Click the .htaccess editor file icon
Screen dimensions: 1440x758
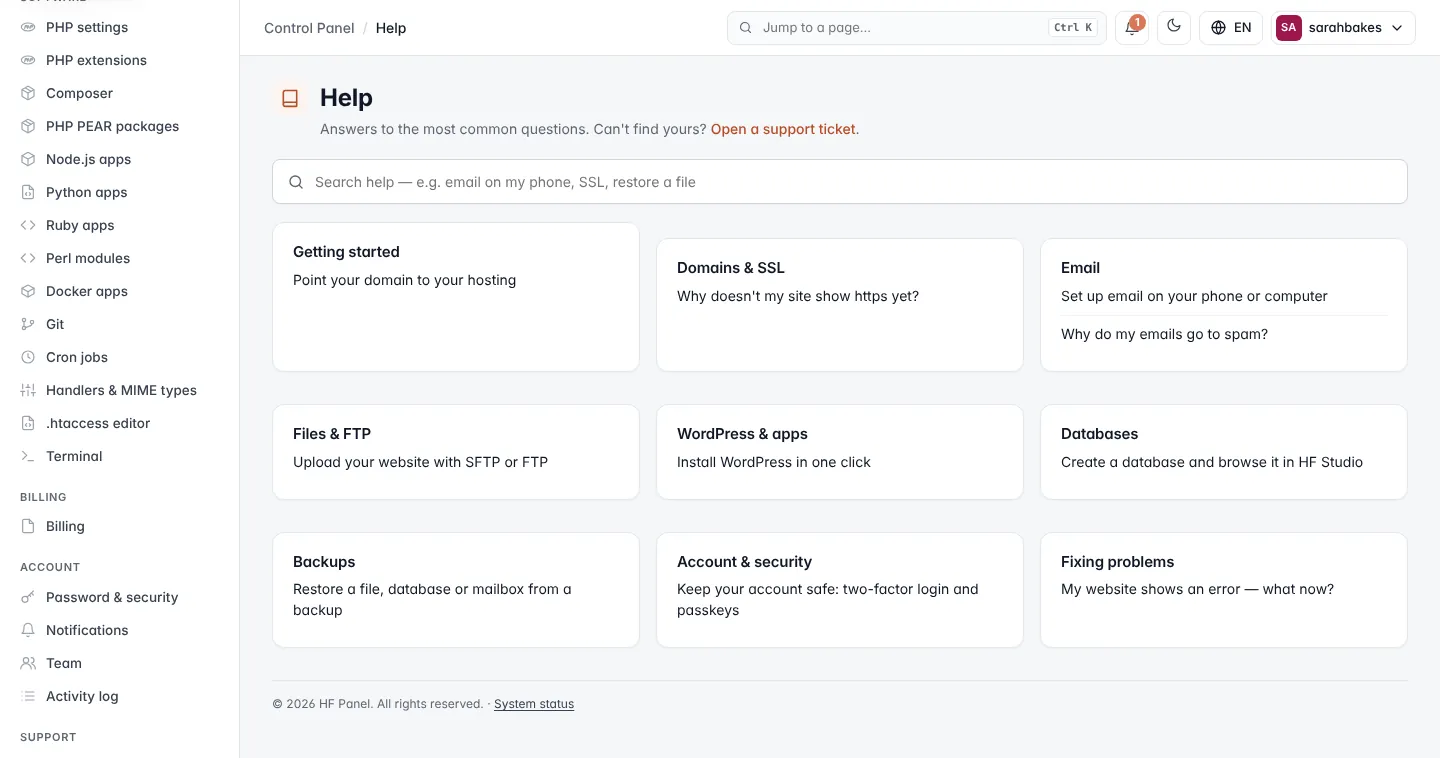[x=28, y=423]
